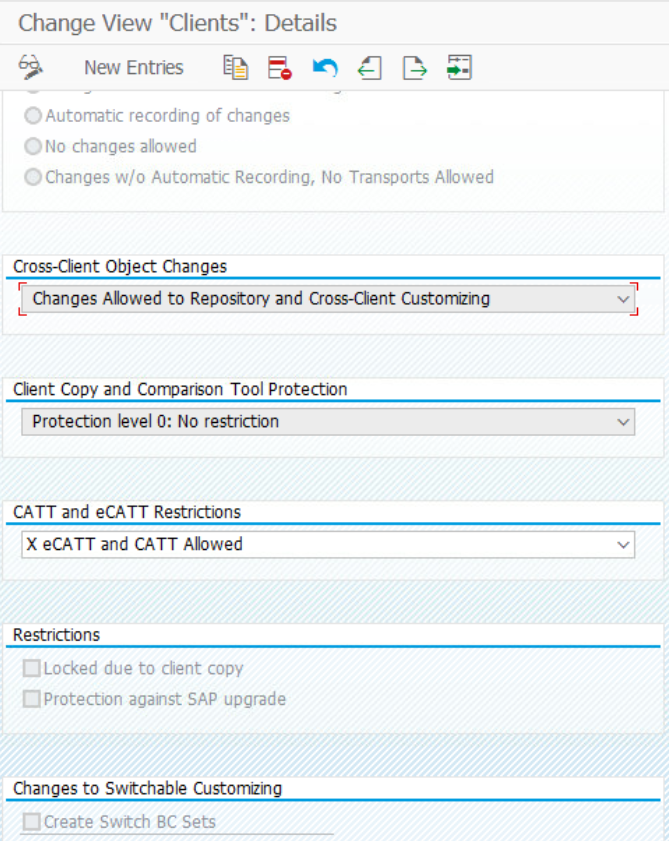Select Changes w/o Automatic Recording, No Transports
The width and height of the screenshot is (669, 841).
33,177
